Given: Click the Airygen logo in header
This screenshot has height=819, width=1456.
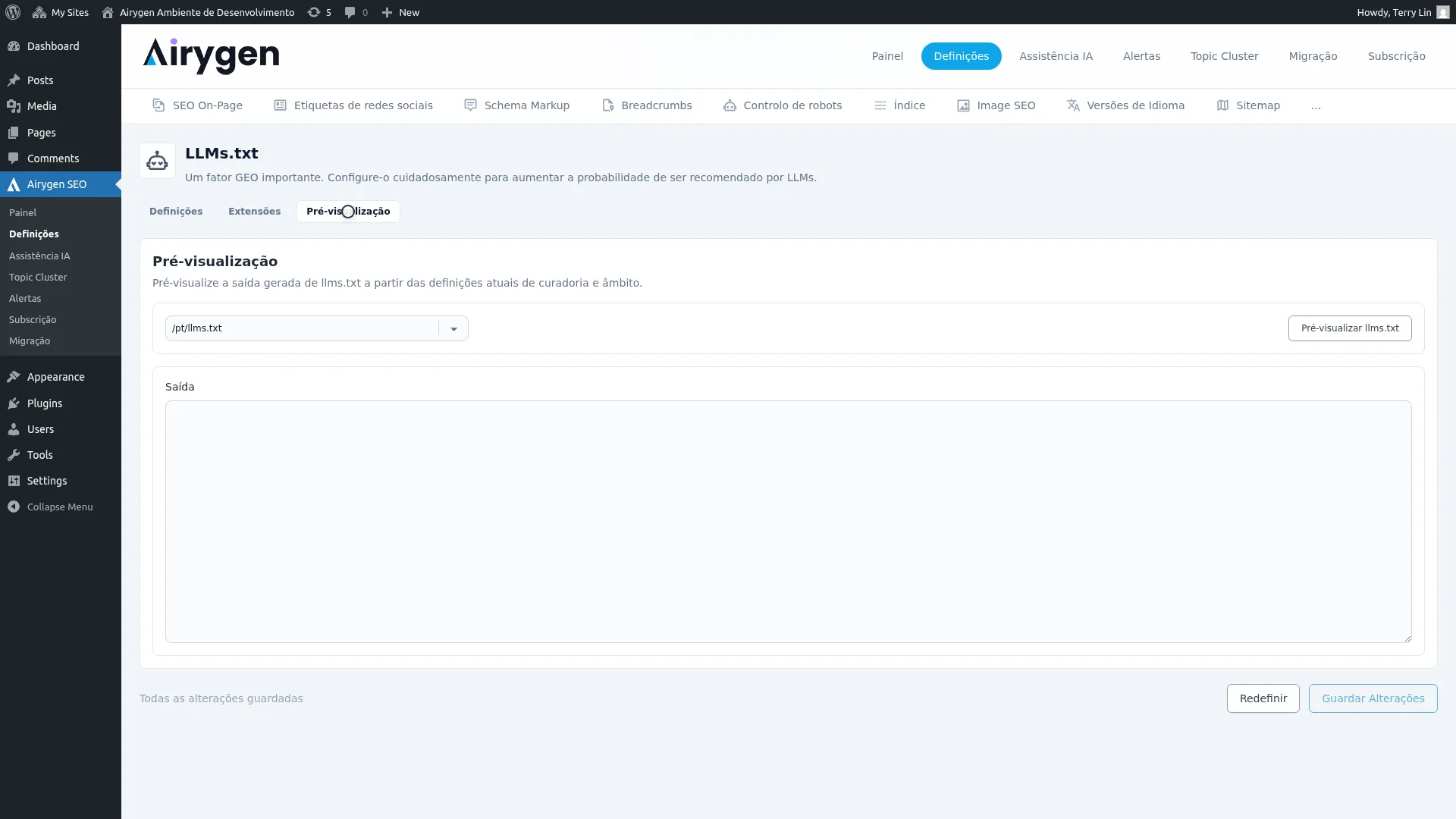Looking at the screenshot, I should pos(211,56).
